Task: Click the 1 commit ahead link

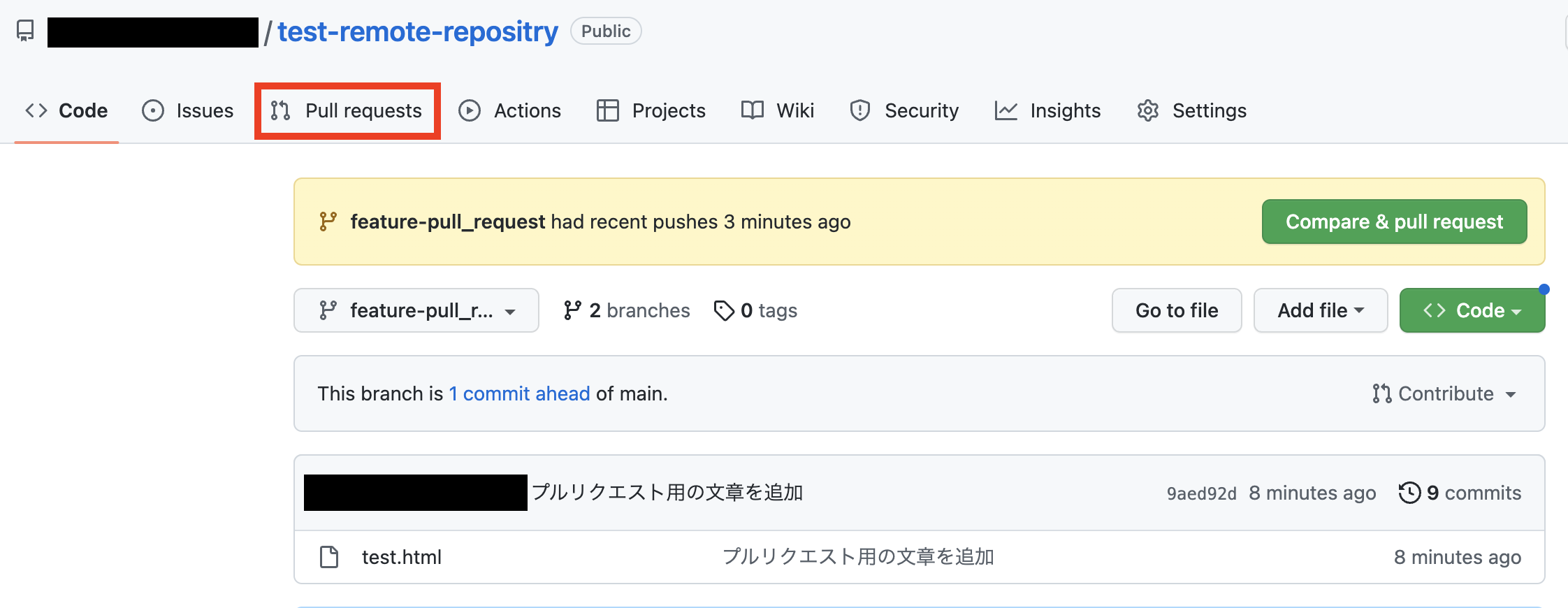Action: (519, 393)
